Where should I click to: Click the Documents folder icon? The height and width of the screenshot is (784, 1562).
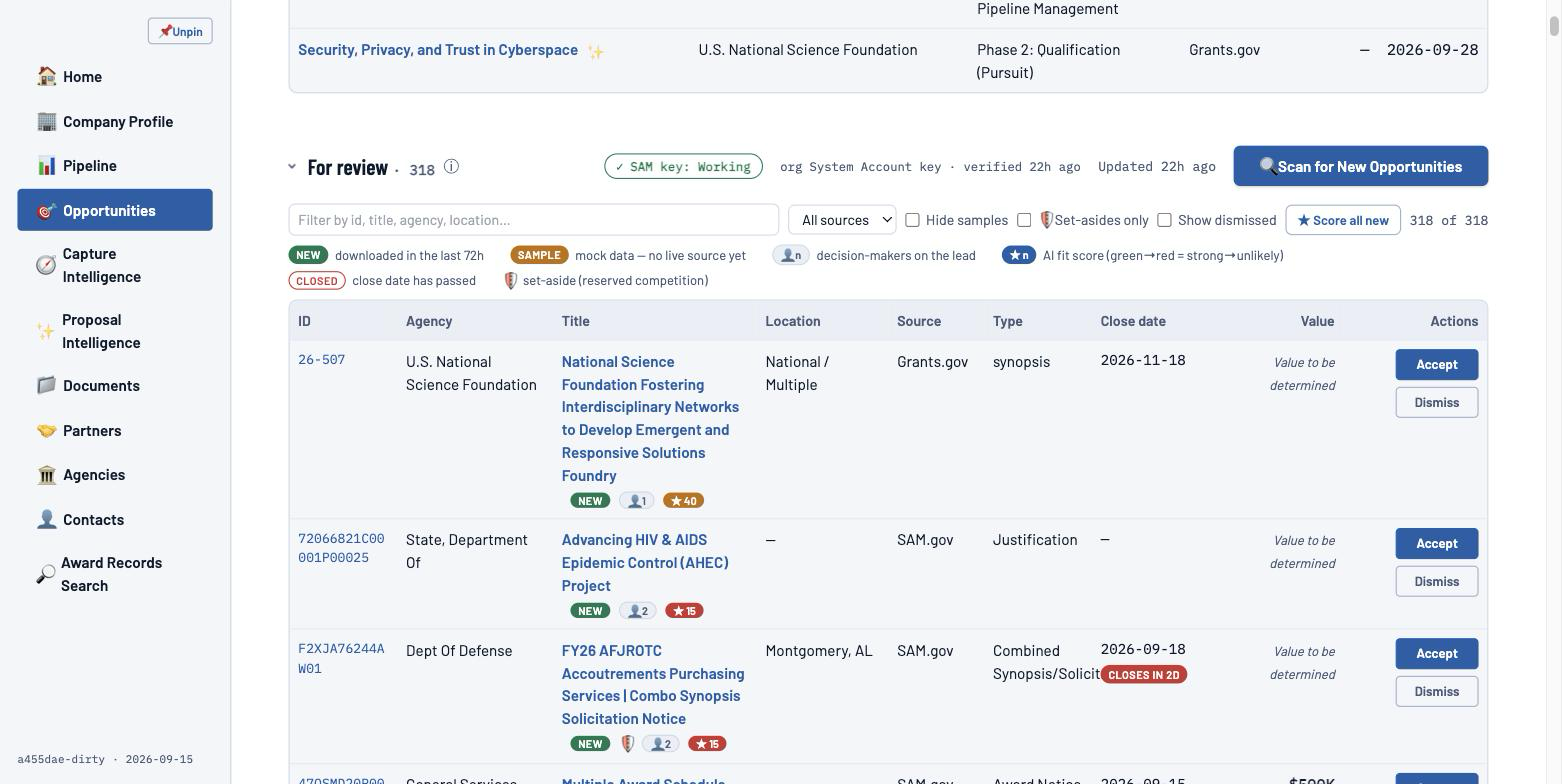(x=46, y=385)
